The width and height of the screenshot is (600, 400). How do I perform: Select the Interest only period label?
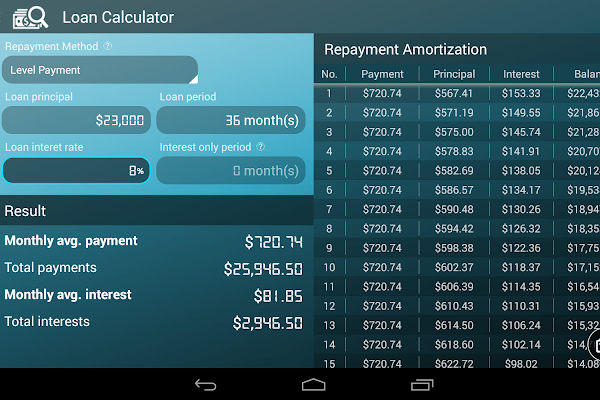205,147
